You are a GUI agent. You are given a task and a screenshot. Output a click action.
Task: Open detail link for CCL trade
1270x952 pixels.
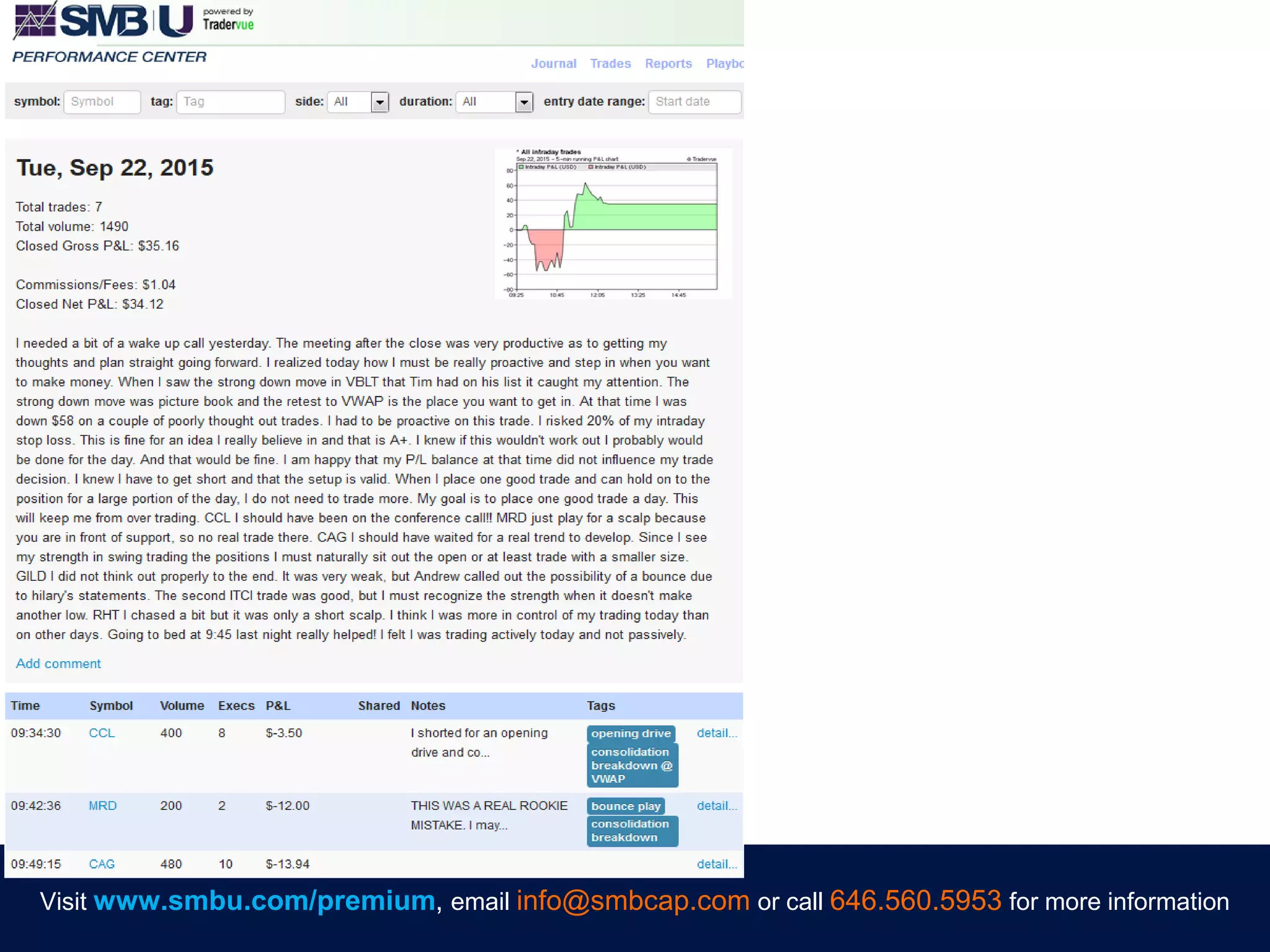pyautogui.click(x=716, y=733)
